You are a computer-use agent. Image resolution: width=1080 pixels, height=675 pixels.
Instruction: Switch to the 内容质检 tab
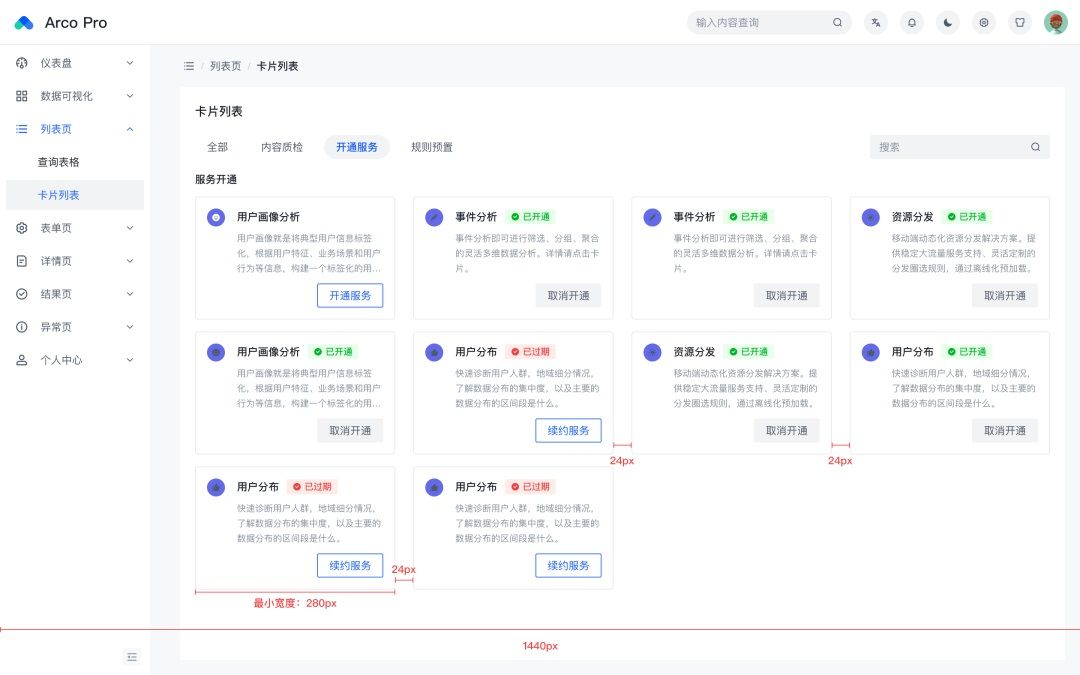pyautogui.click(x=282, y=147)
